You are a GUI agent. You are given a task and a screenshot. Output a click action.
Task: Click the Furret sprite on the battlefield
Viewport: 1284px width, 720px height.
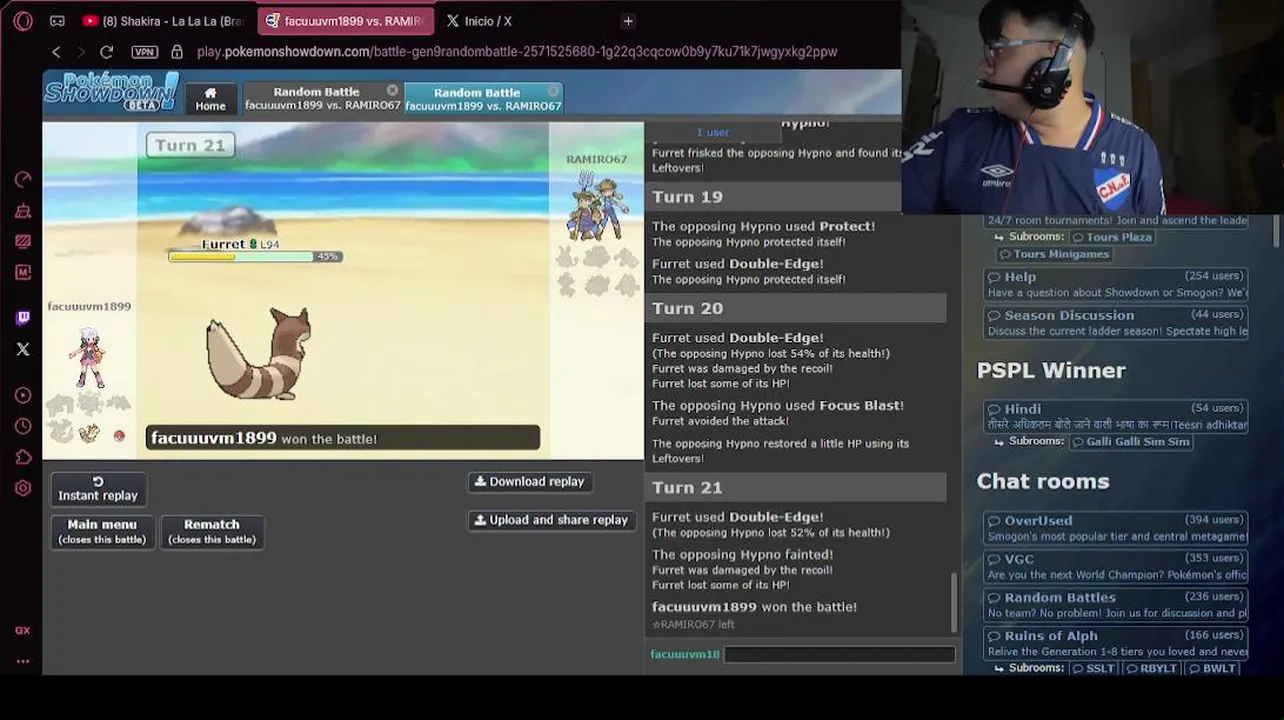tap(259, 353)
